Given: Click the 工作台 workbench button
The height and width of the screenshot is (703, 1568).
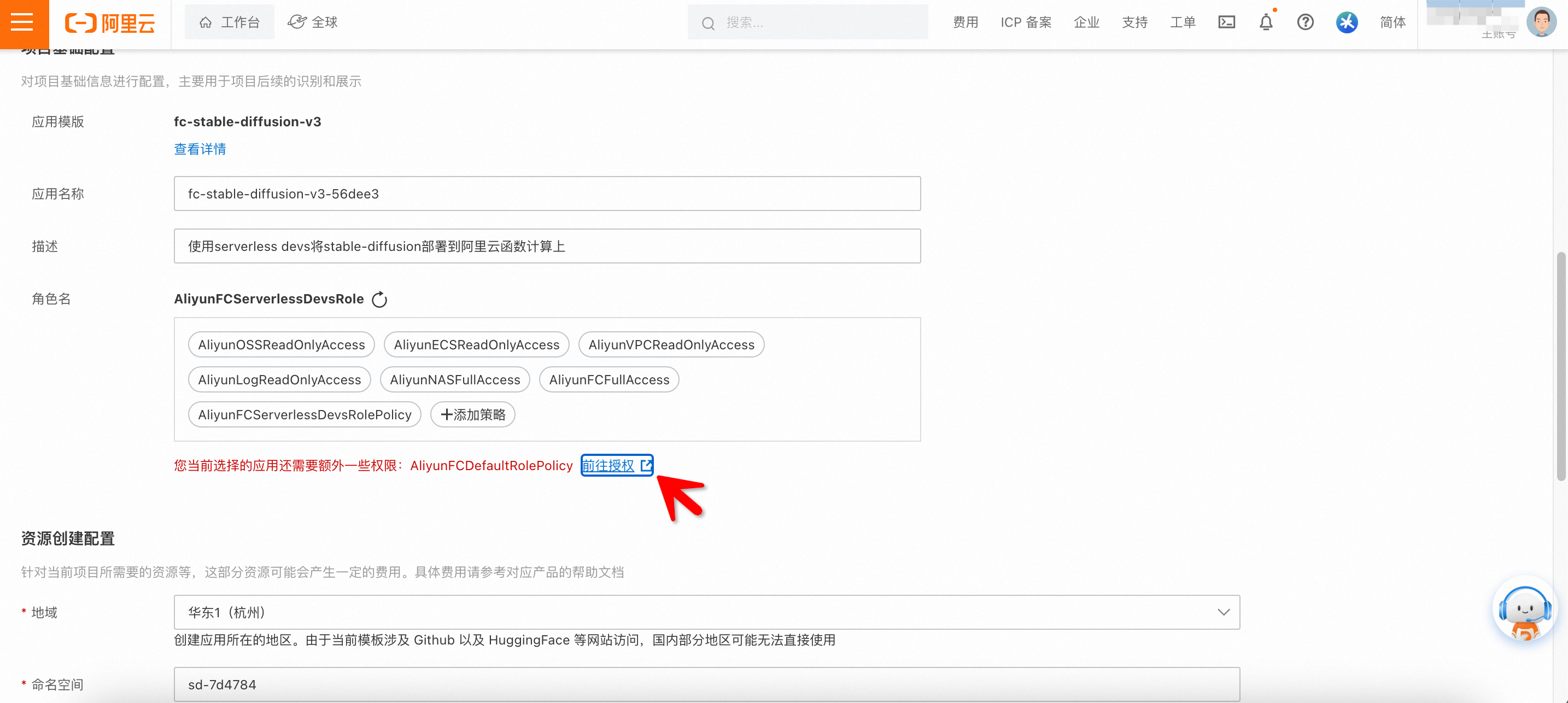Looking at the screenshot, I should coord(230,22).
